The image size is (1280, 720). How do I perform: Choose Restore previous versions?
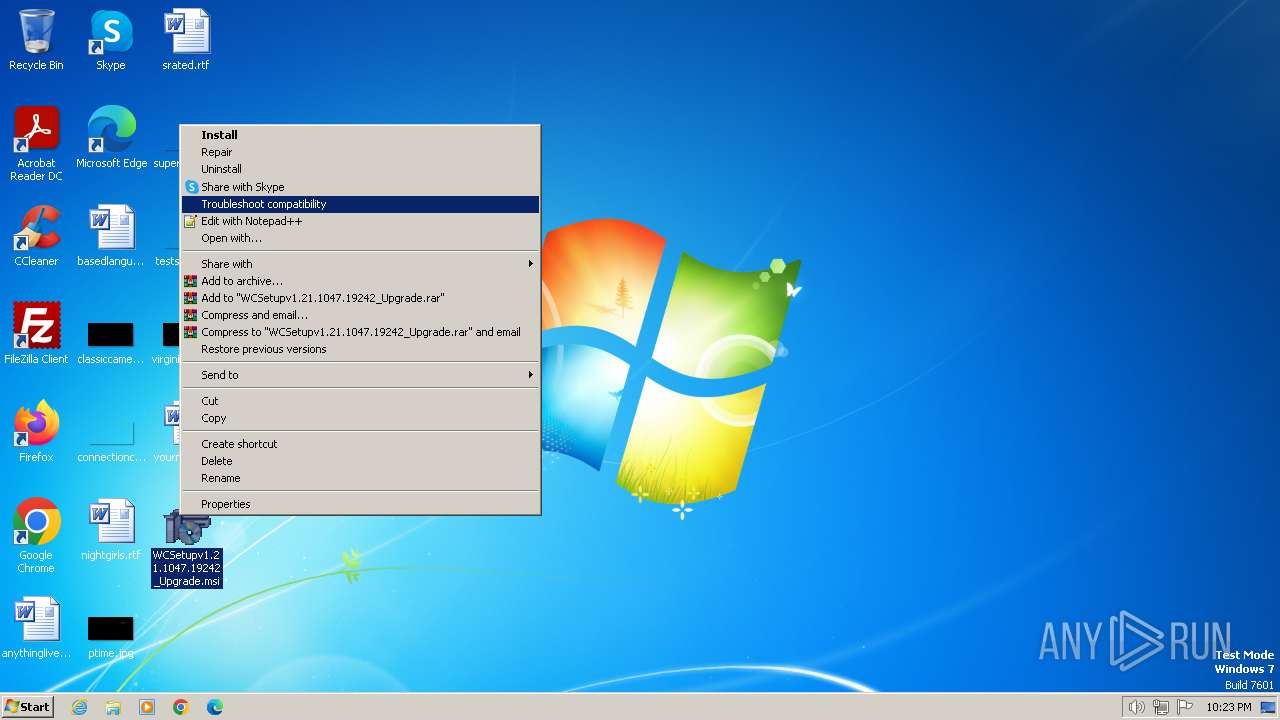pos(360,349)
